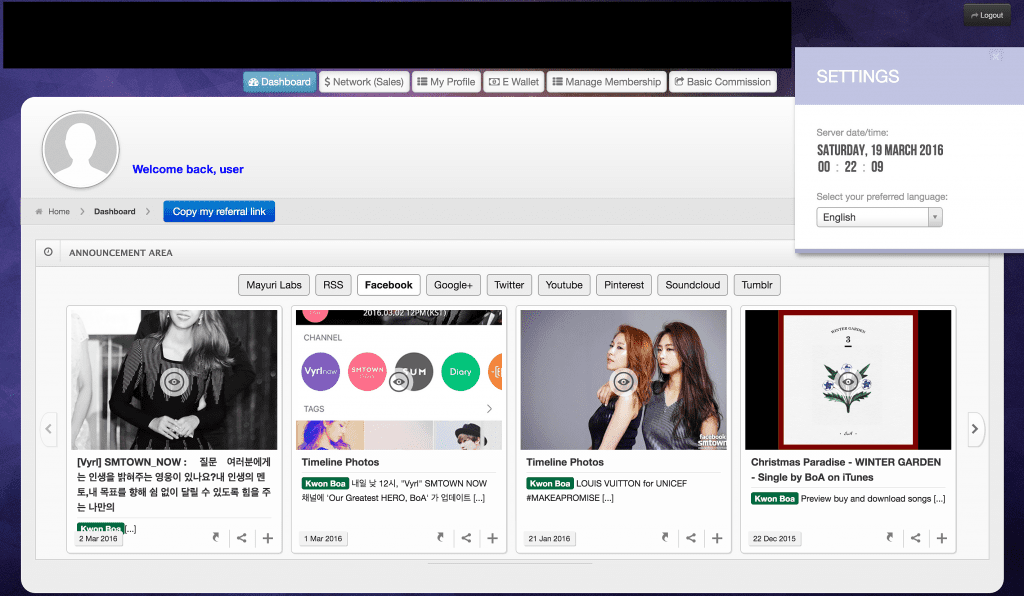Click the "ANNOUNCEMENT AREA" heading
1024x596 pixels.
point(121,253)
